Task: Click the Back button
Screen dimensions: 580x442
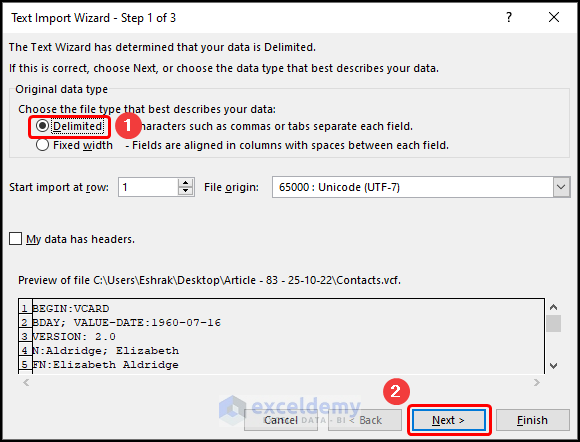Action: click(x=365, y=420)
